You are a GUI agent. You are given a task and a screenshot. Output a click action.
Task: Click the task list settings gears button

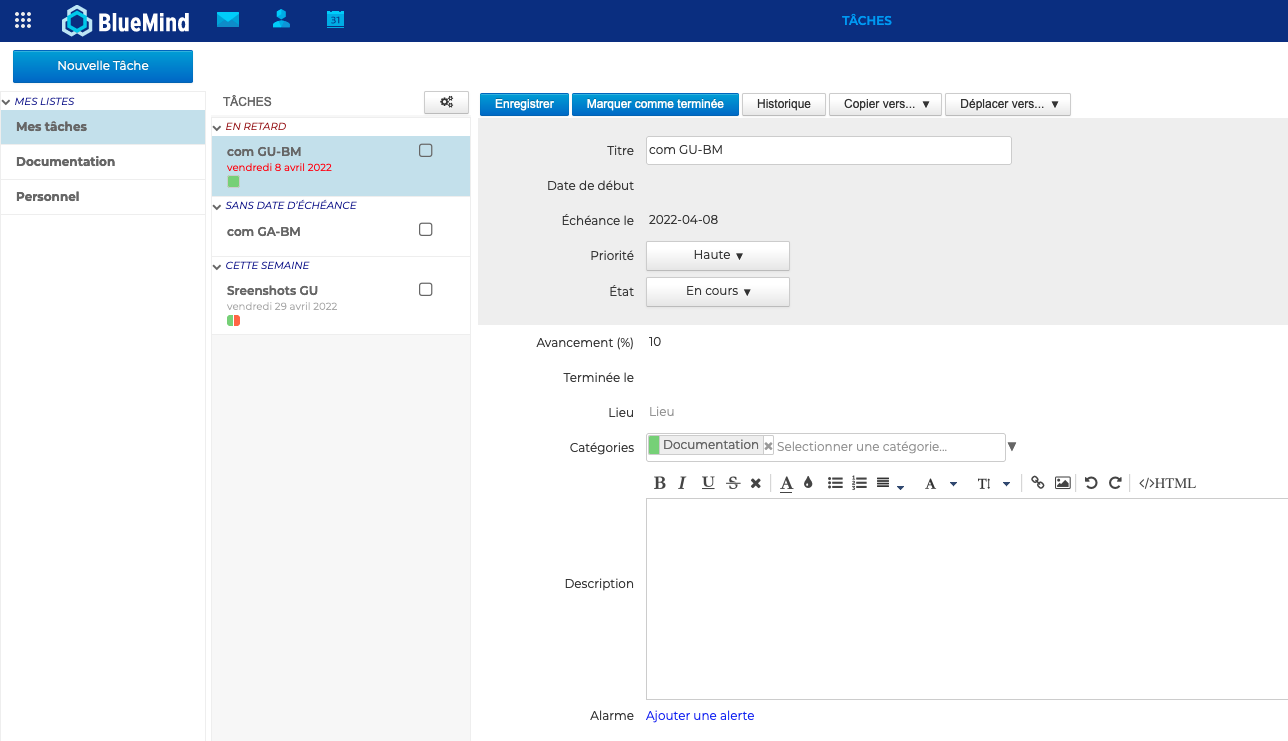[446, 102]
